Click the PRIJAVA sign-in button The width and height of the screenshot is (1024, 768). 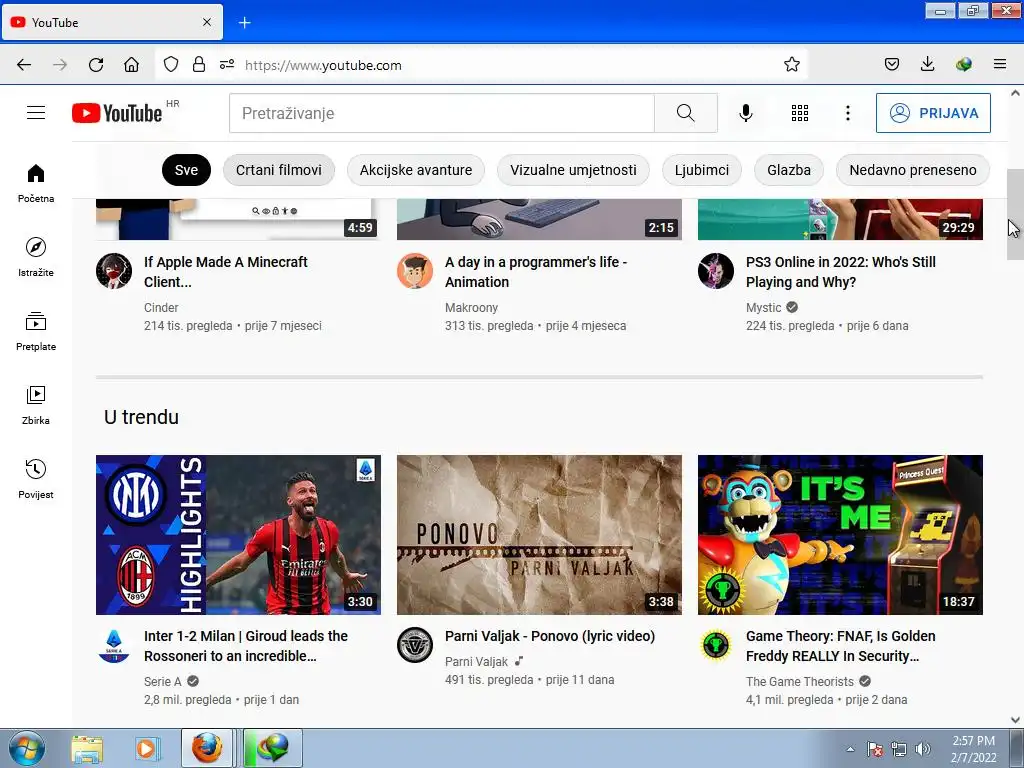click(933, 113)
